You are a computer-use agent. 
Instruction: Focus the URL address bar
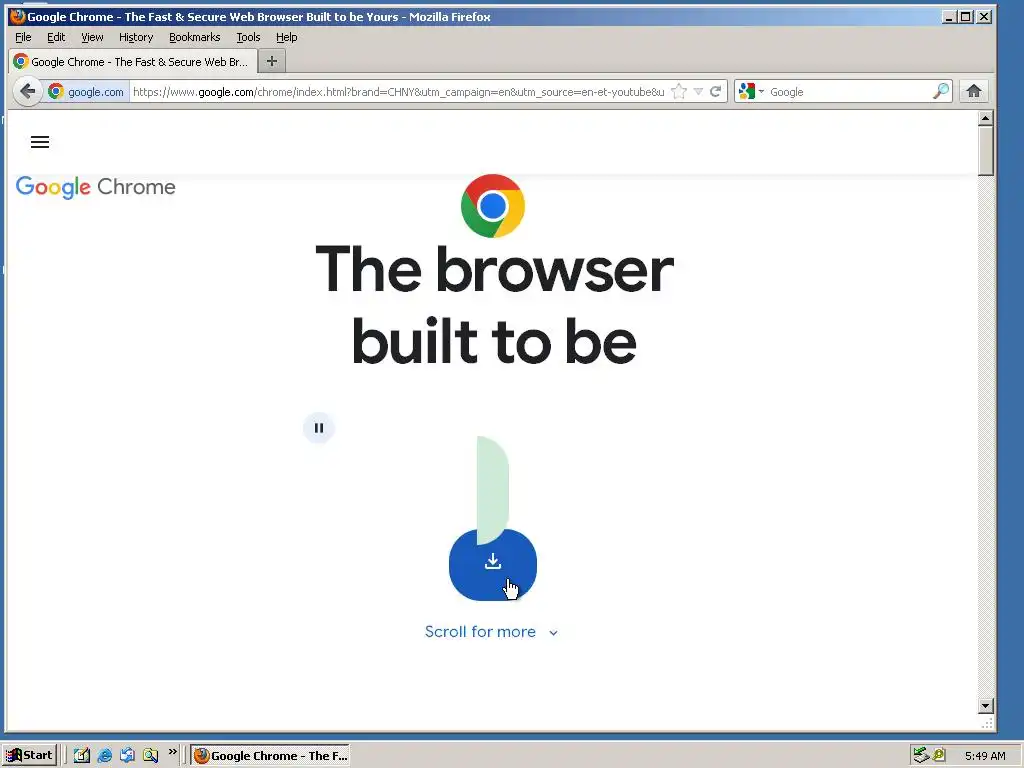[398, 91]
